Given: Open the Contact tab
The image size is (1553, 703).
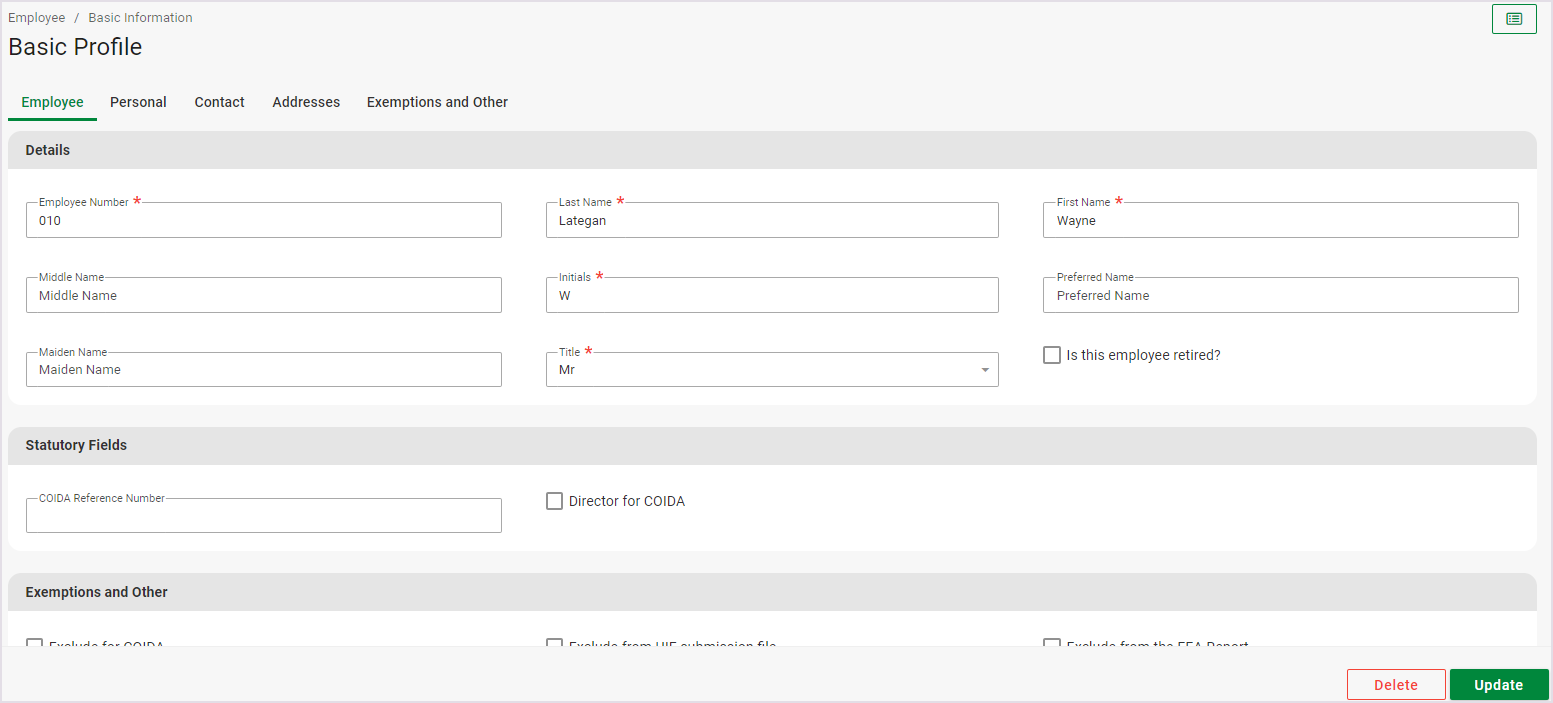Looking at the screenshot, I should click(x=219, y=102).
